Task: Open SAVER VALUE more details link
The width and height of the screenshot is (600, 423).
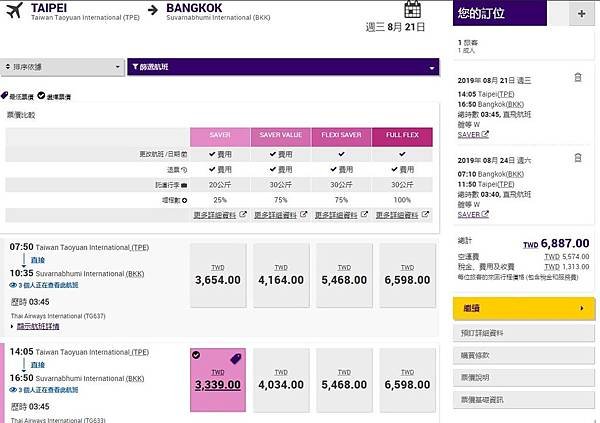Action: tap(280, 215)
